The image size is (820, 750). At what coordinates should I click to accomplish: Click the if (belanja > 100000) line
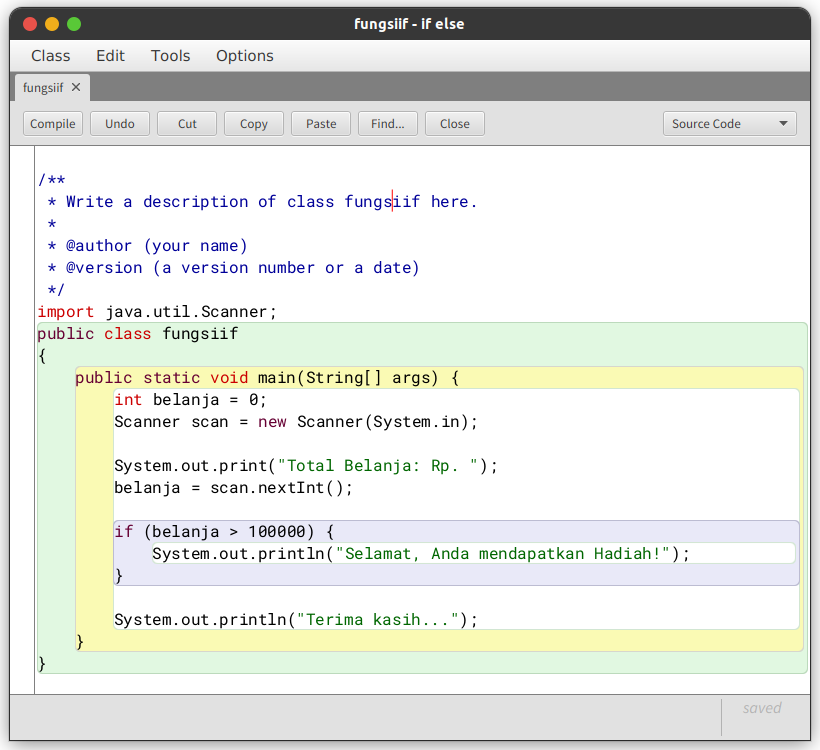[x=224, y=532]
